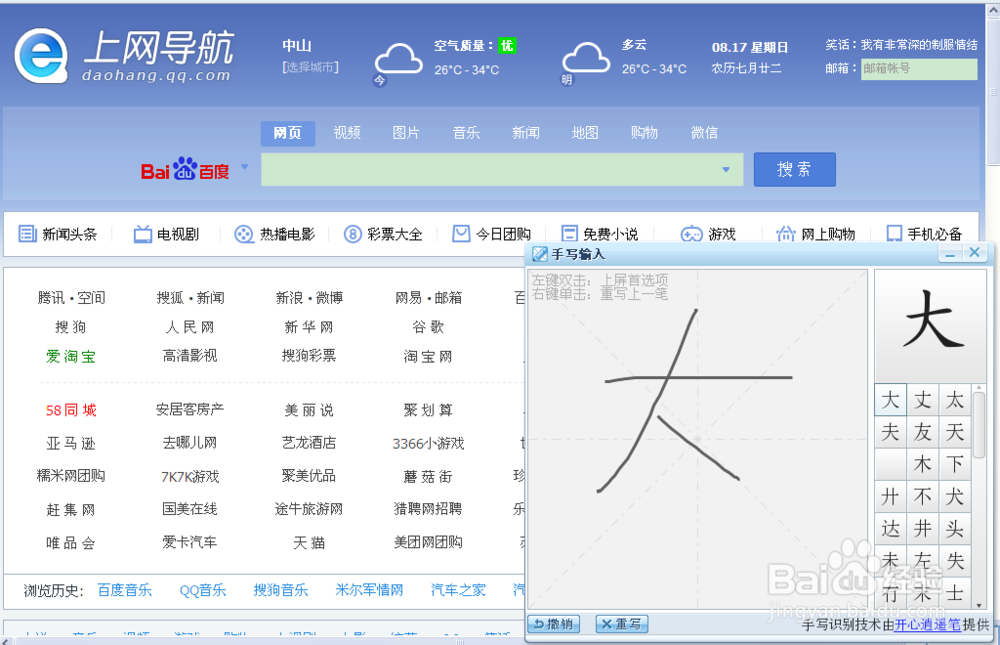Choose candidate character 头
Viewport: 1000px width, 645px height.
pos(955,529)
